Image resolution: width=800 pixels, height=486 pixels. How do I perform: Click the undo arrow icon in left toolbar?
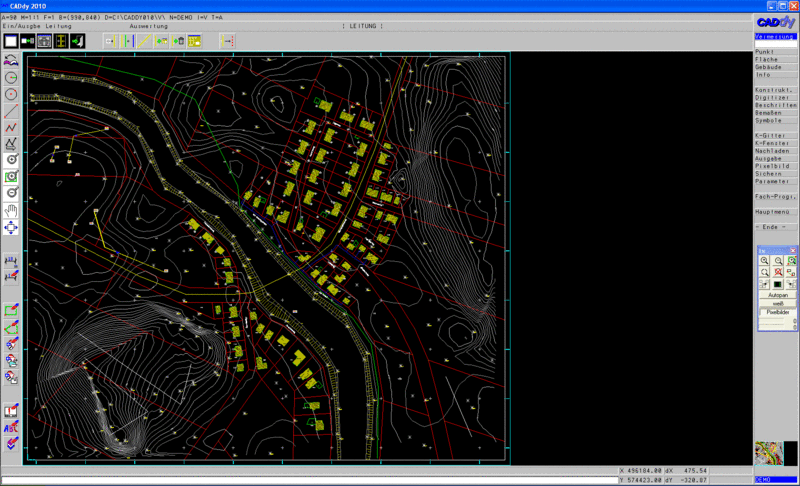click(x=12, y=61)
